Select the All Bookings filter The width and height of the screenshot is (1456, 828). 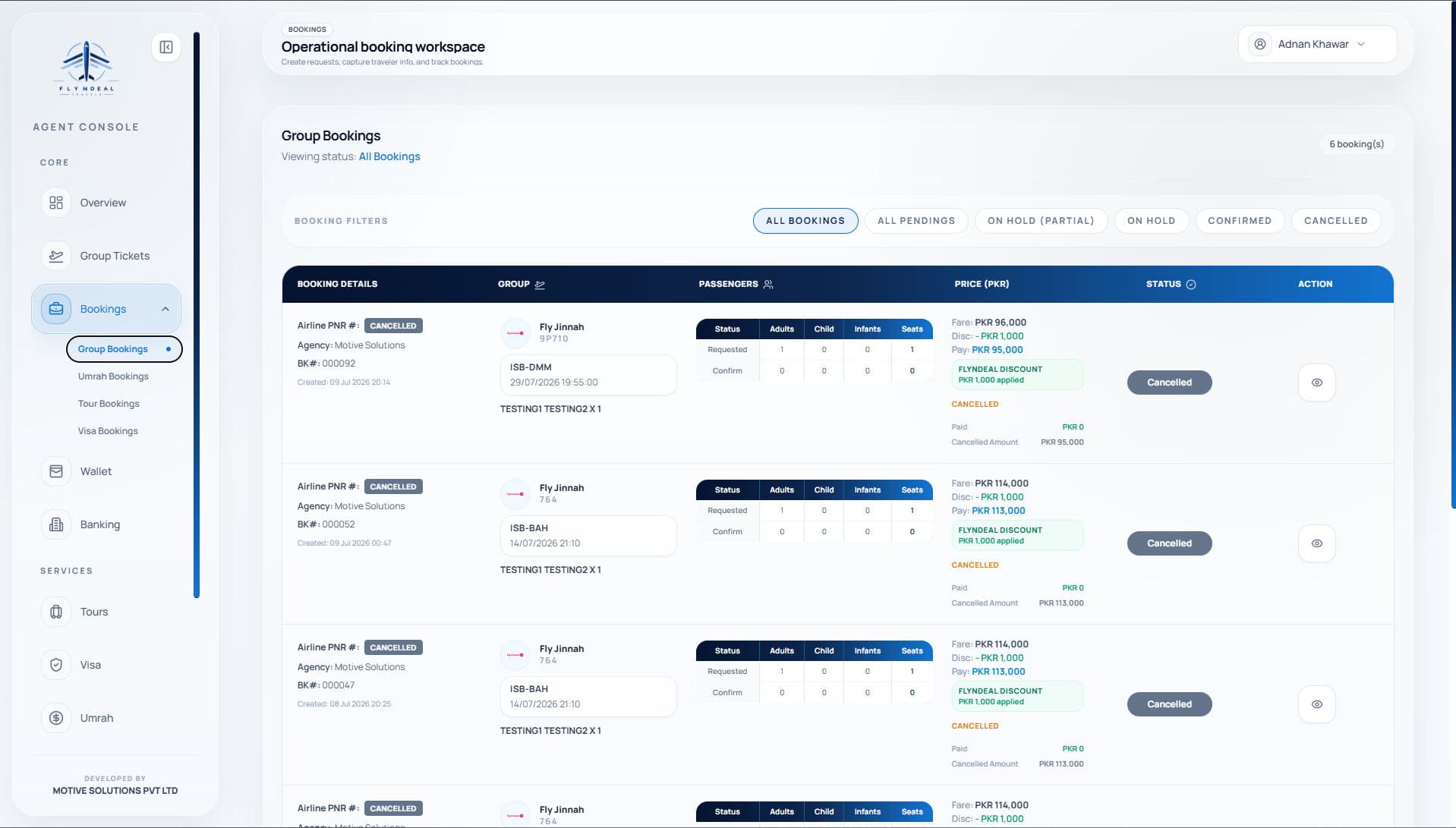[x=805, y=221]
